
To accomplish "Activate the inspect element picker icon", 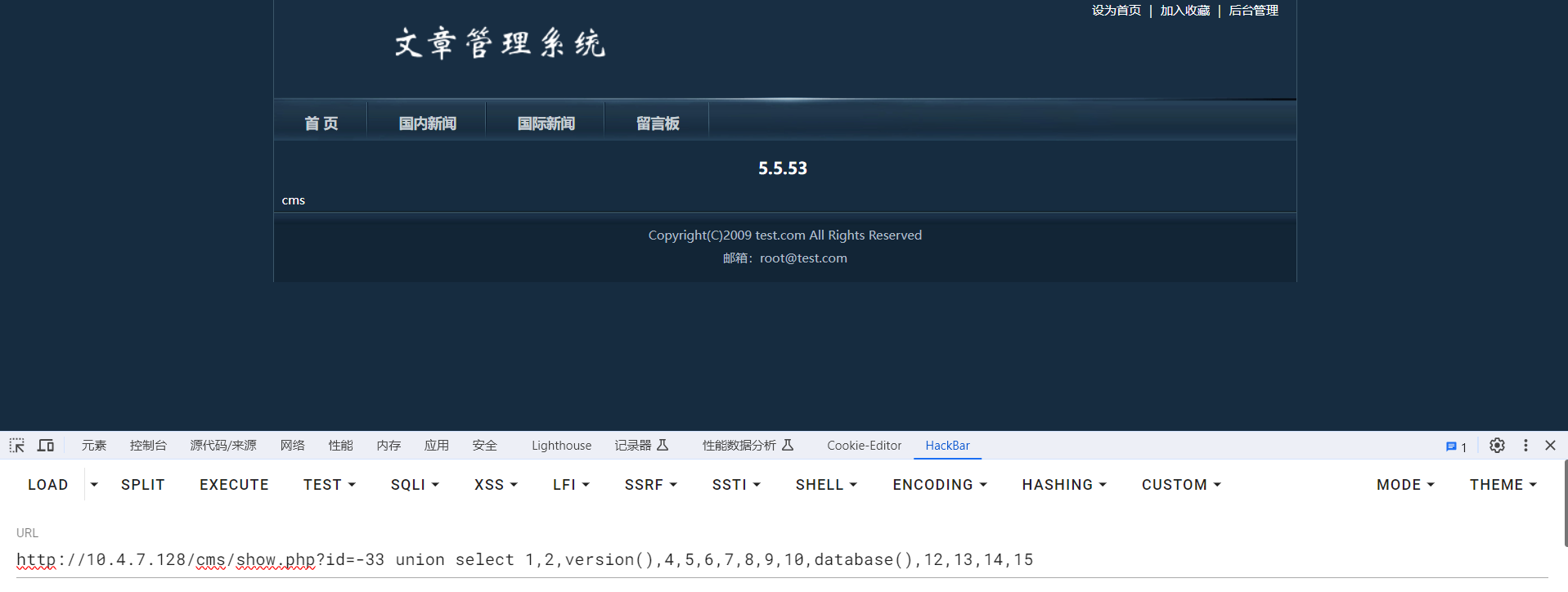I will (17, 446).
